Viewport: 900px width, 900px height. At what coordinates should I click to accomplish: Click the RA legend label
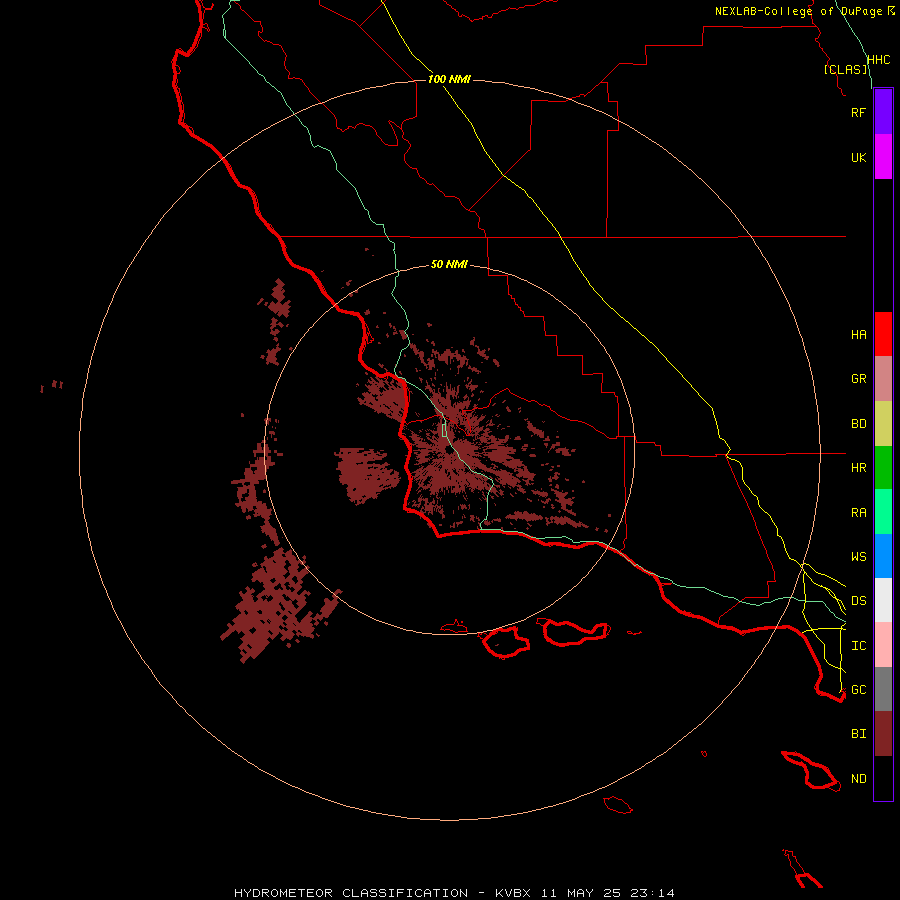(858, 513)
